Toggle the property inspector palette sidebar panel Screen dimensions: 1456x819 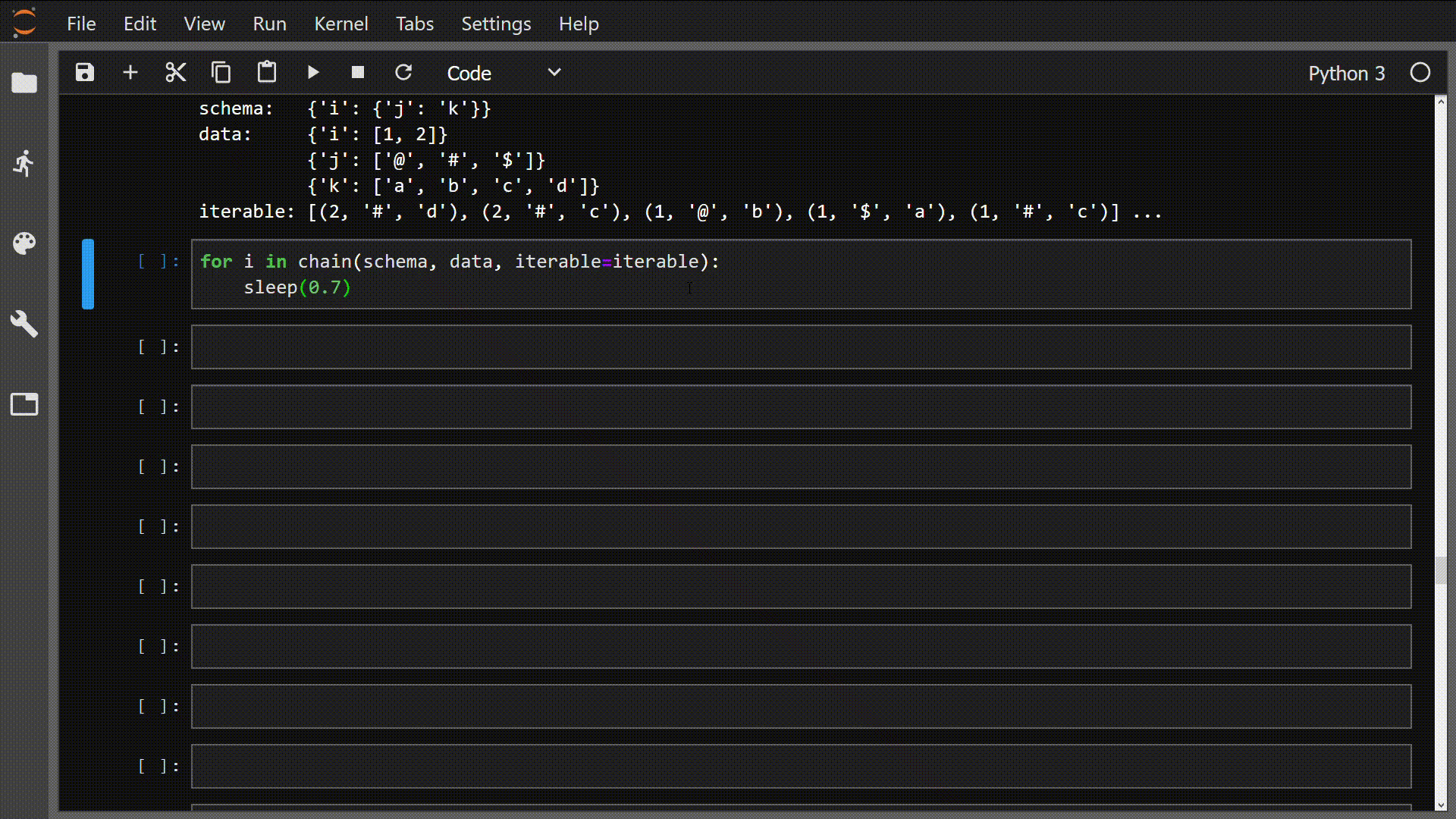24,243
